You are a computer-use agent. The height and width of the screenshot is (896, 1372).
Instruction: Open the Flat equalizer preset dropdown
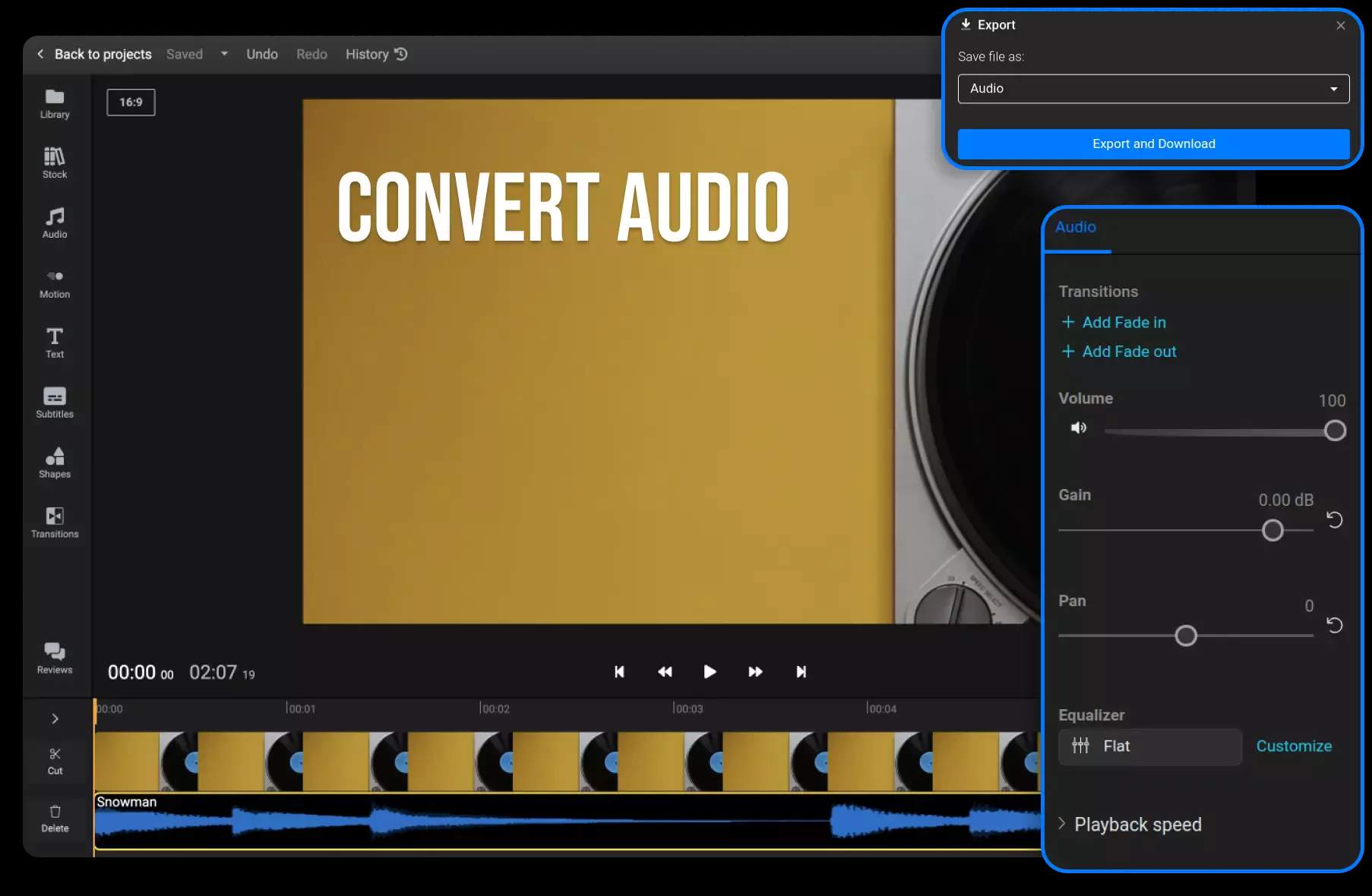1150,746
